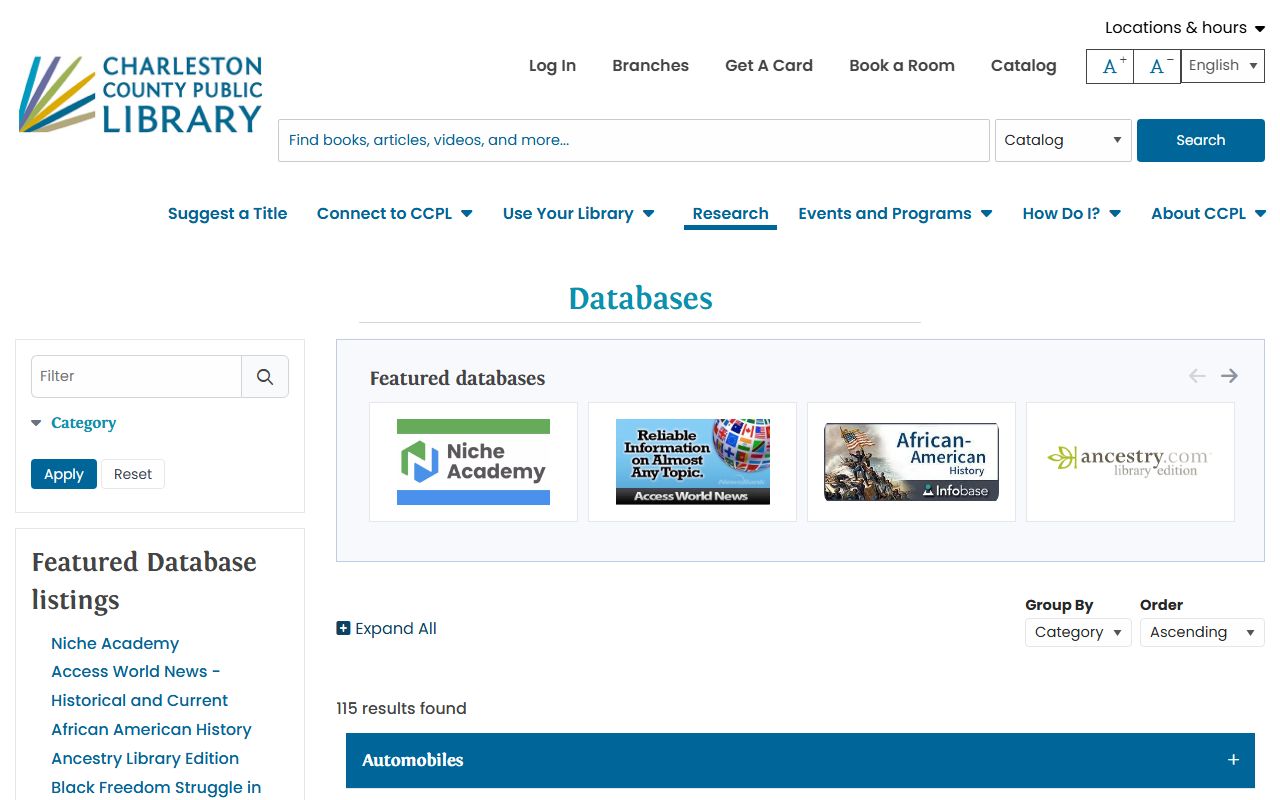Click the database Filter text field
The width and height of the screenshot is (1280, 800).
click(136, 376)
